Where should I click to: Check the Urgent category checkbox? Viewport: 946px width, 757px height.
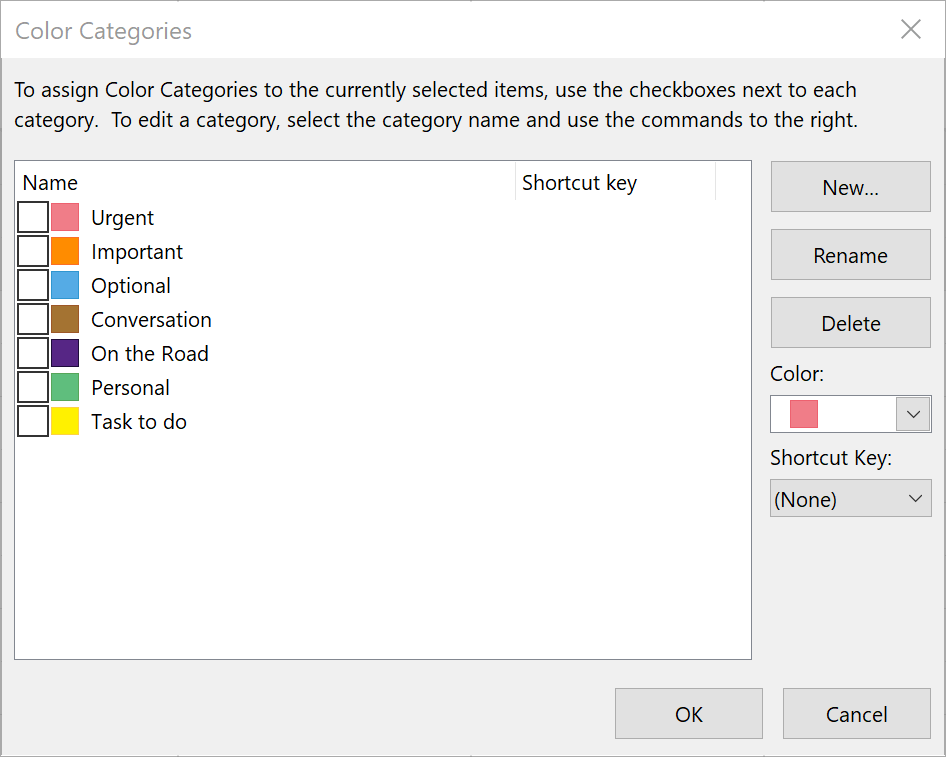tap(33, 217)
